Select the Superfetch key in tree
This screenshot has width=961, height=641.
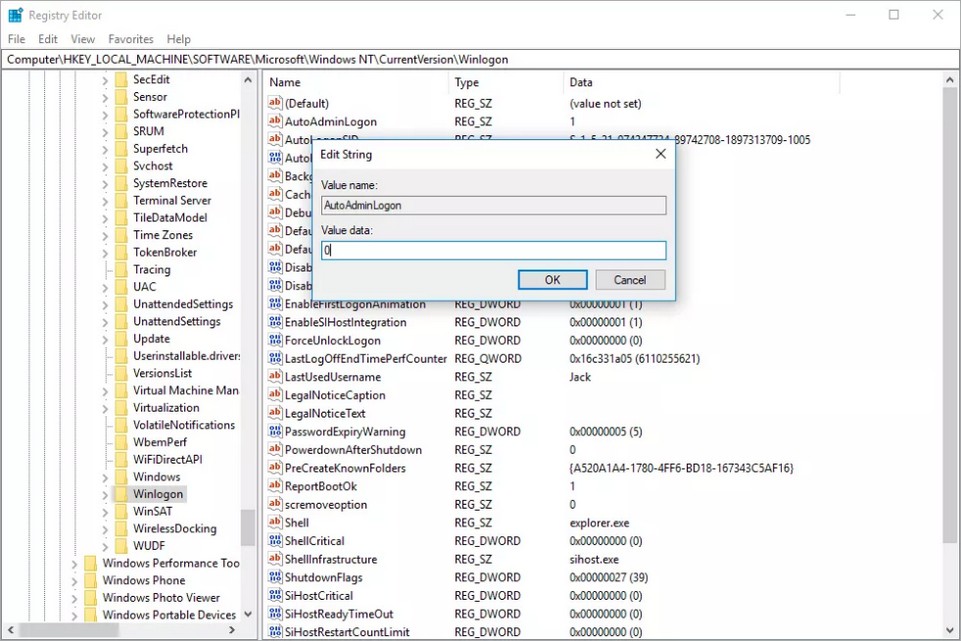pyautogui.click(x=160, y=149)
